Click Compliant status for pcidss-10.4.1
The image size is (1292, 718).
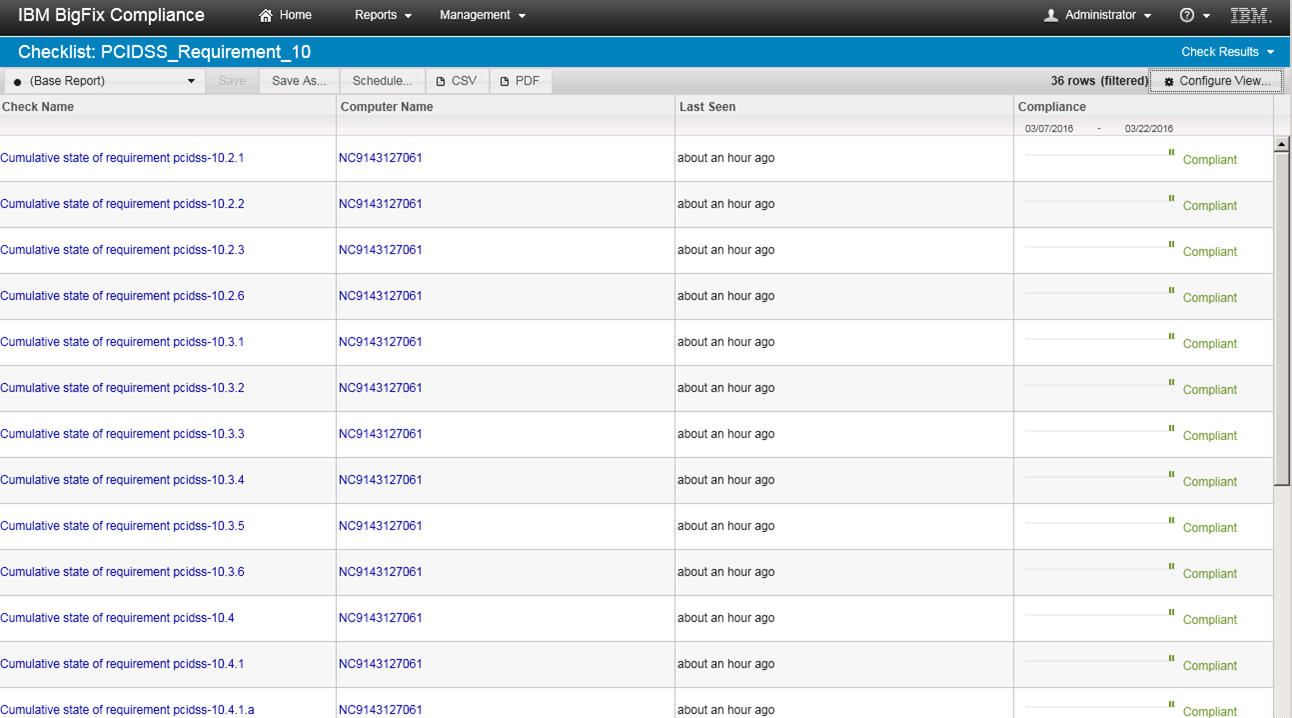pyautogui.click(x=1210, y=666)
